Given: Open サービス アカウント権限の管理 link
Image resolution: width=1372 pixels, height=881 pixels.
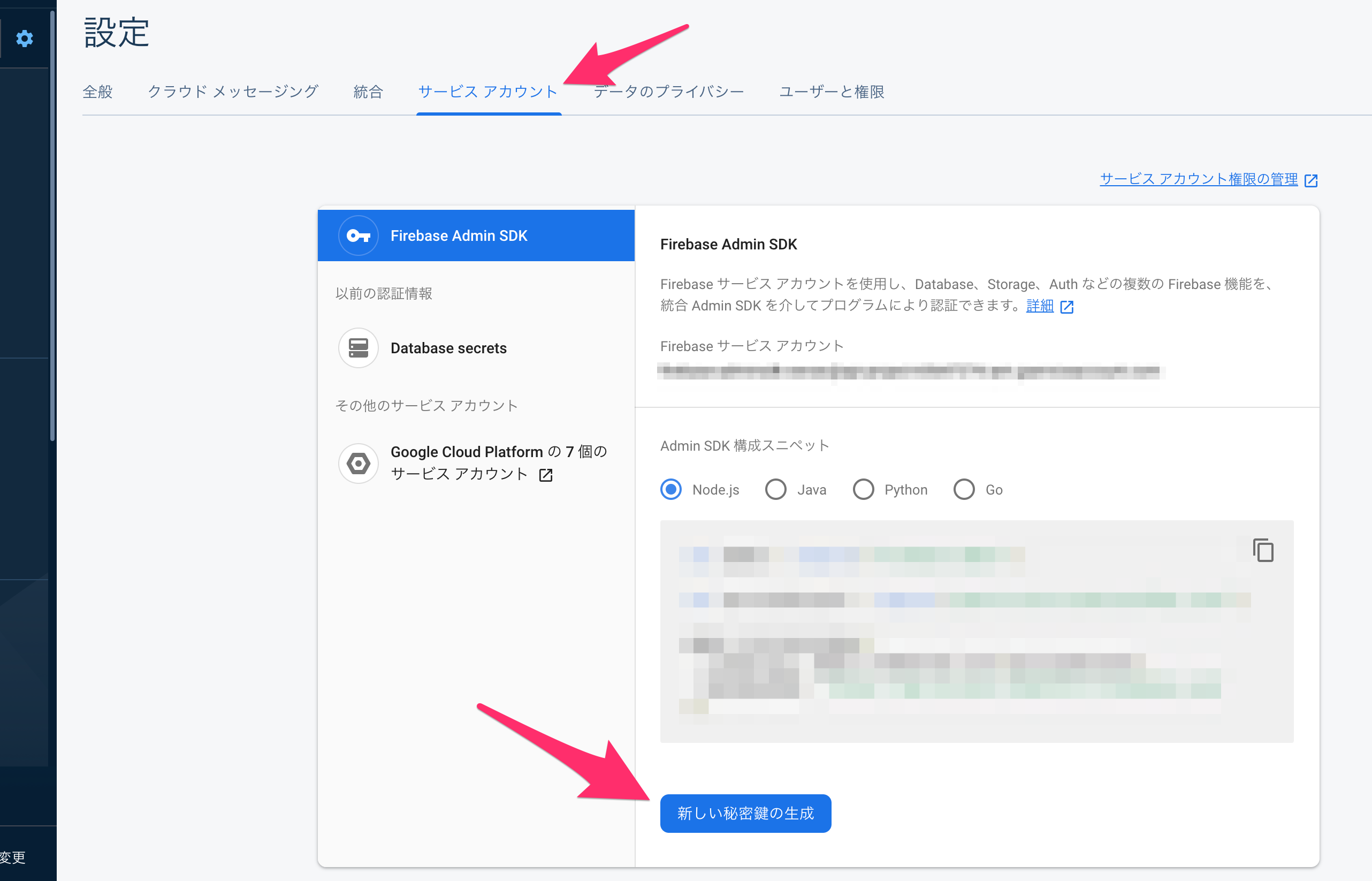Looking at the screenshot, I should pos(1199,180).
